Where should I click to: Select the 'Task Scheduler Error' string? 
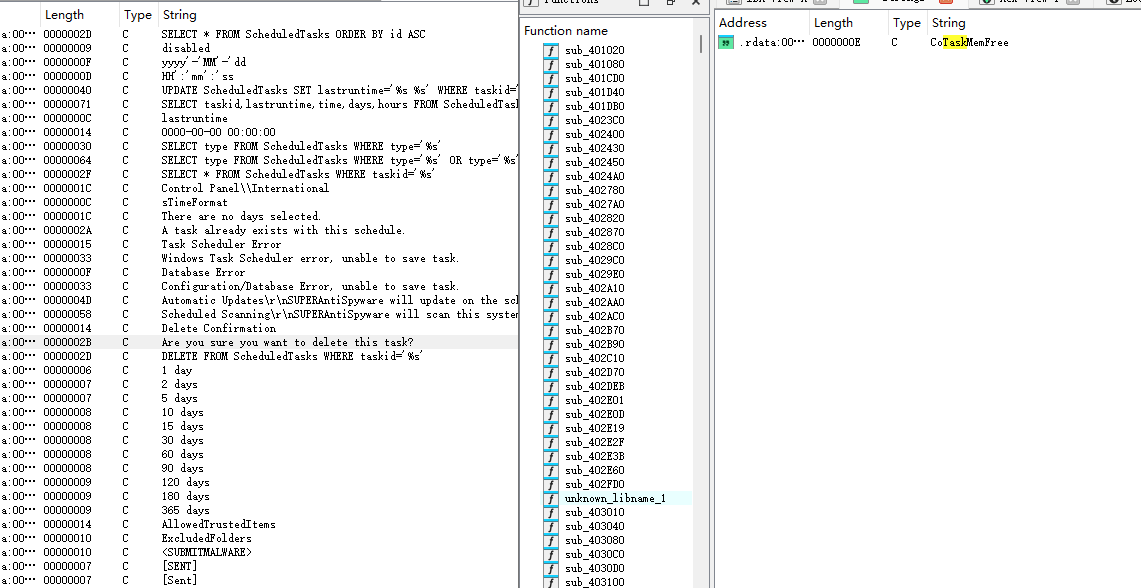click(x=221, y=245)
